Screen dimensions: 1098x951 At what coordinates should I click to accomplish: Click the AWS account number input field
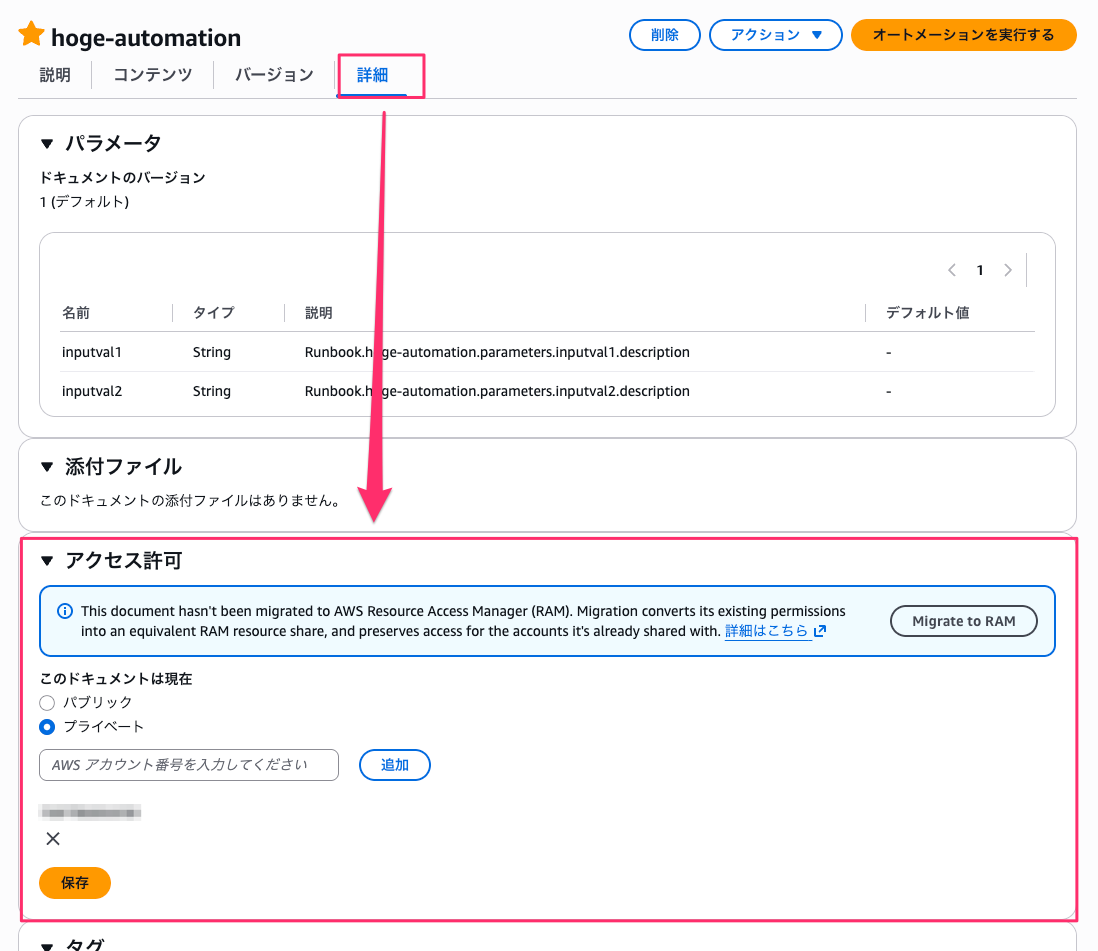tap(189, 765)
